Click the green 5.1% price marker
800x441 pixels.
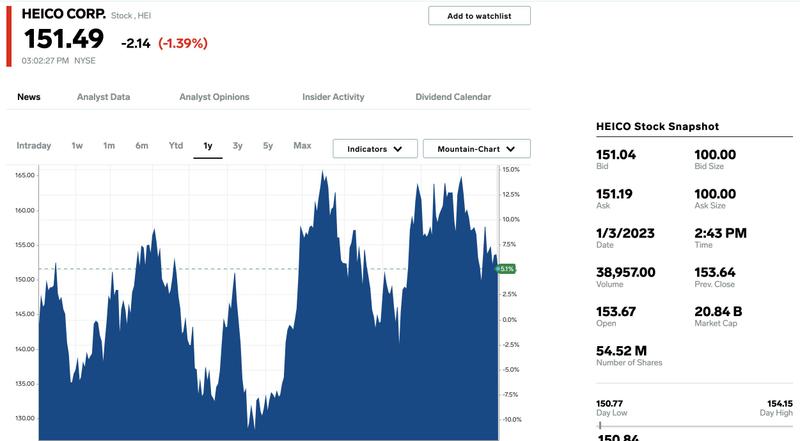pos(506,269)
